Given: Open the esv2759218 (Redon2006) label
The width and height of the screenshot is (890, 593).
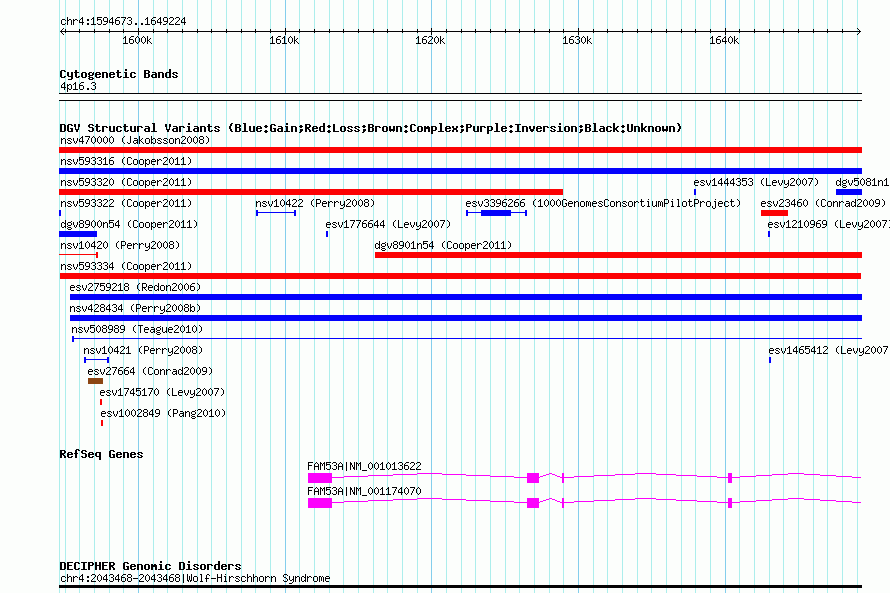Looking at the screenshot, I should [135, 287].
